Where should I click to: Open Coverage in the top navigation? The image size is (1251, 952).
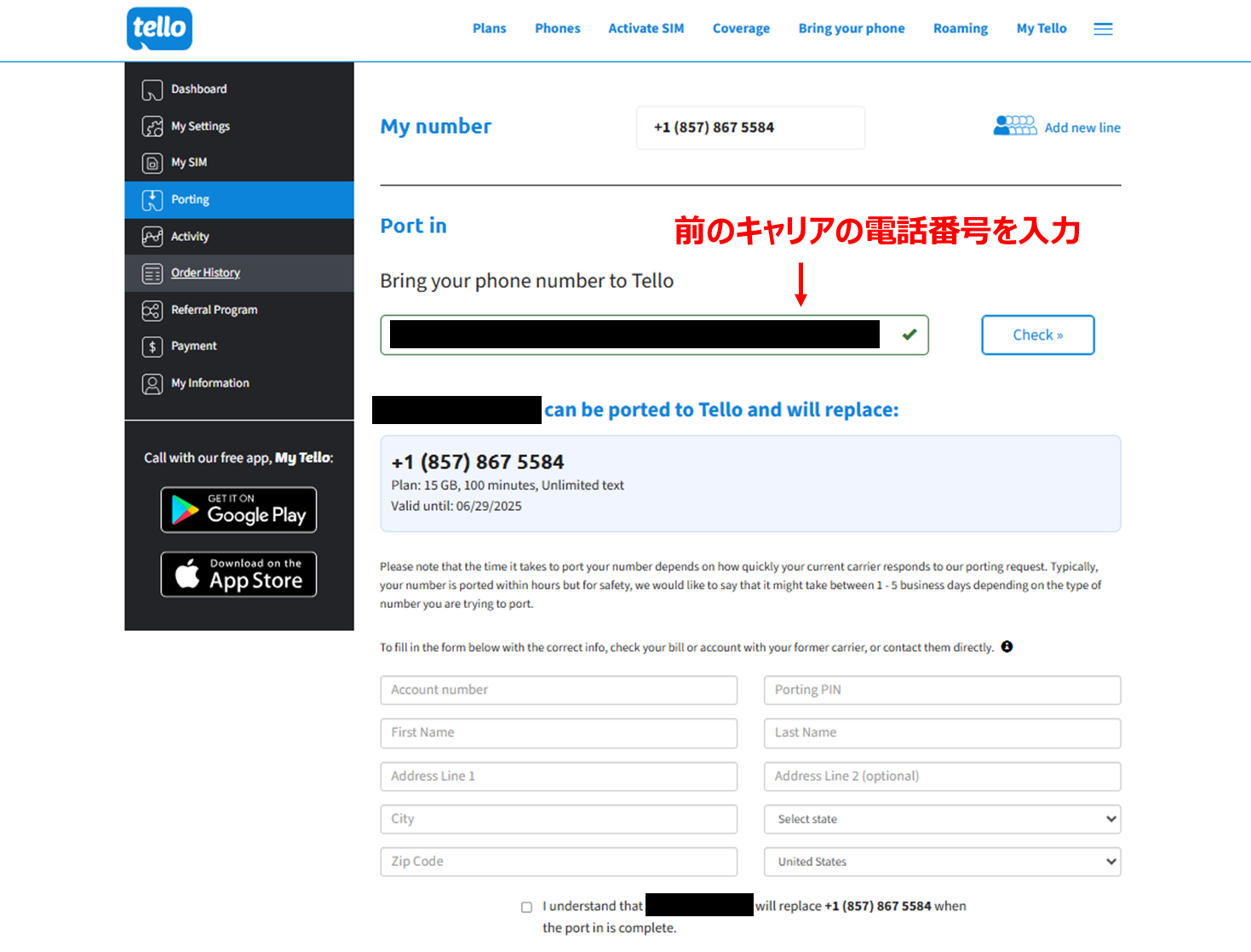[741, 28]
